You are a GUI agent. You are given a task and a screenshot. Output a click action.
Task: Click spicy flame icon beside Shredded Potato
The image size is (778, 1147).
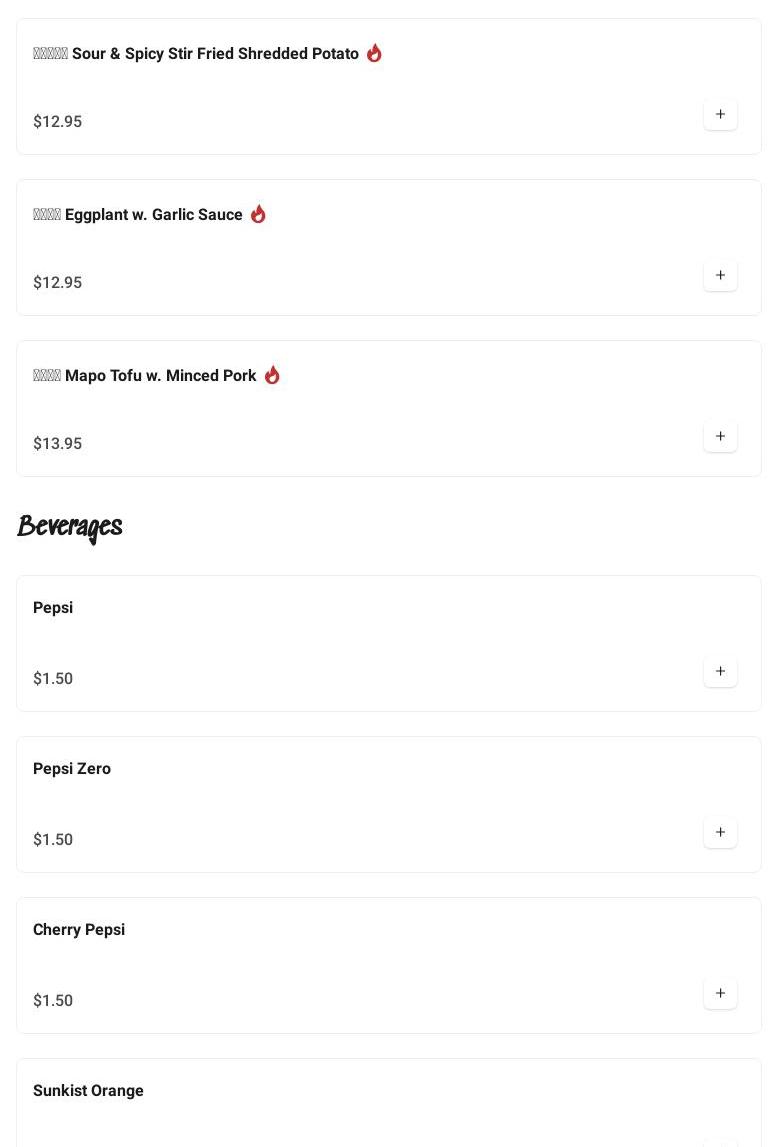click(374, 53)
